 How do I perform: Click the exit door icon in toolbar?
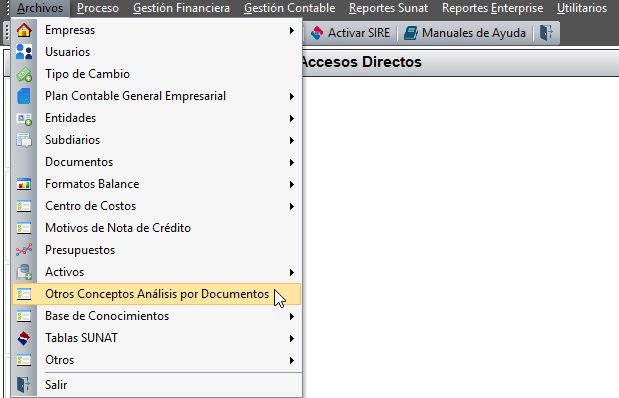click(x=547, y=33)
